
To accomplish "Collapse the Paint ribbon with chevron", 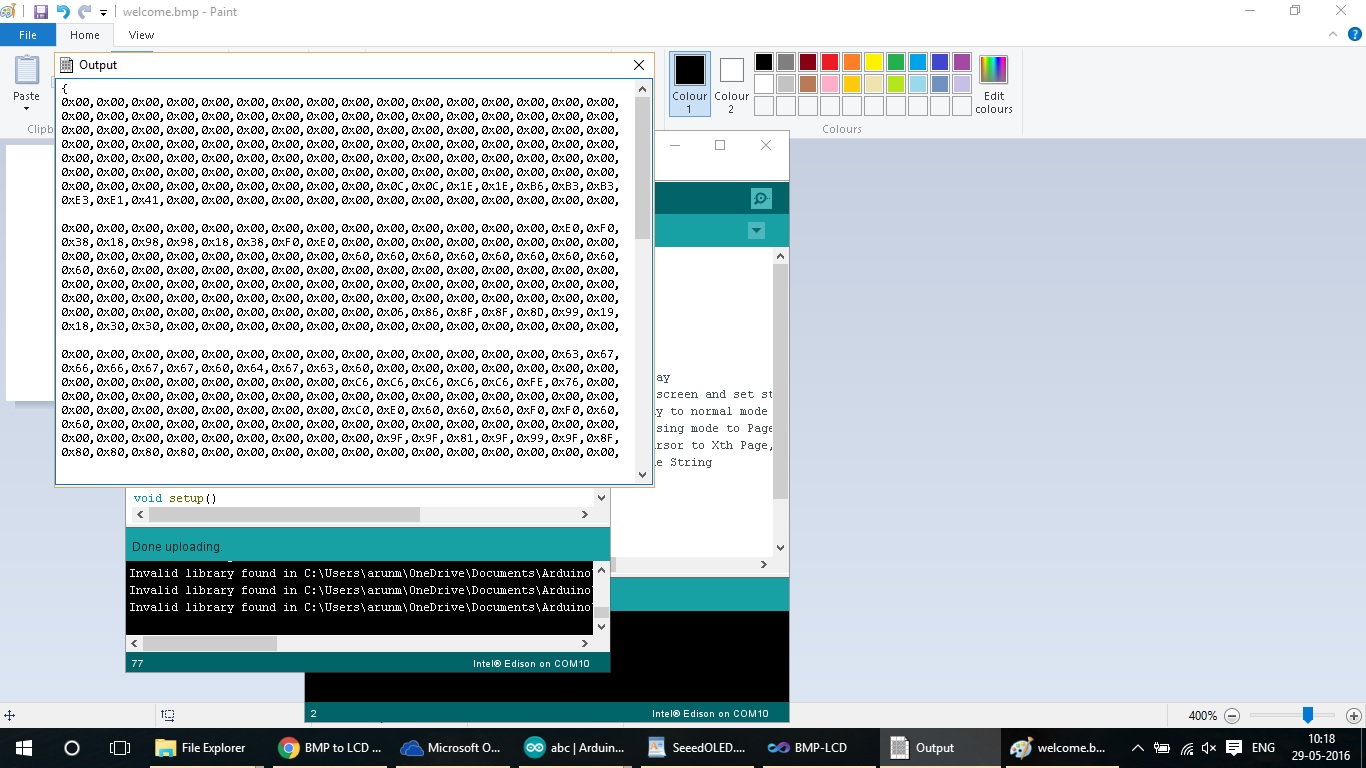I will click(x=1331, y=34).
